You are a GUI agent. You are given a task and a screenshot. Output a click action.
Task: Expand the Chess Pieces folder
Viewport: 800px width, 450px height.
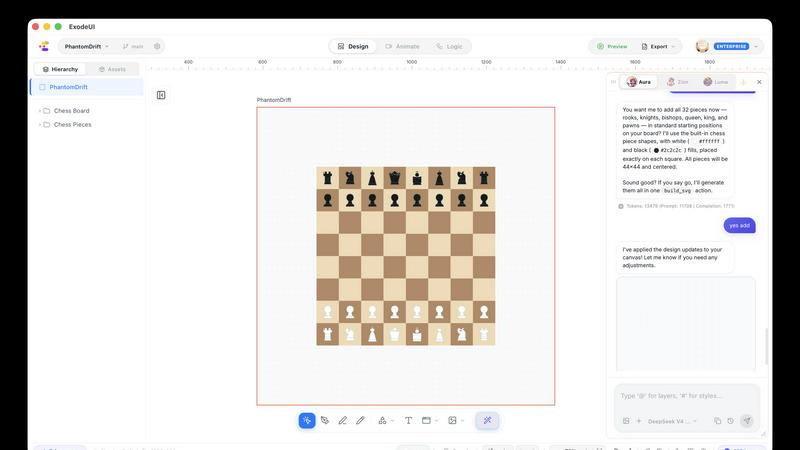tap(40, 124)
